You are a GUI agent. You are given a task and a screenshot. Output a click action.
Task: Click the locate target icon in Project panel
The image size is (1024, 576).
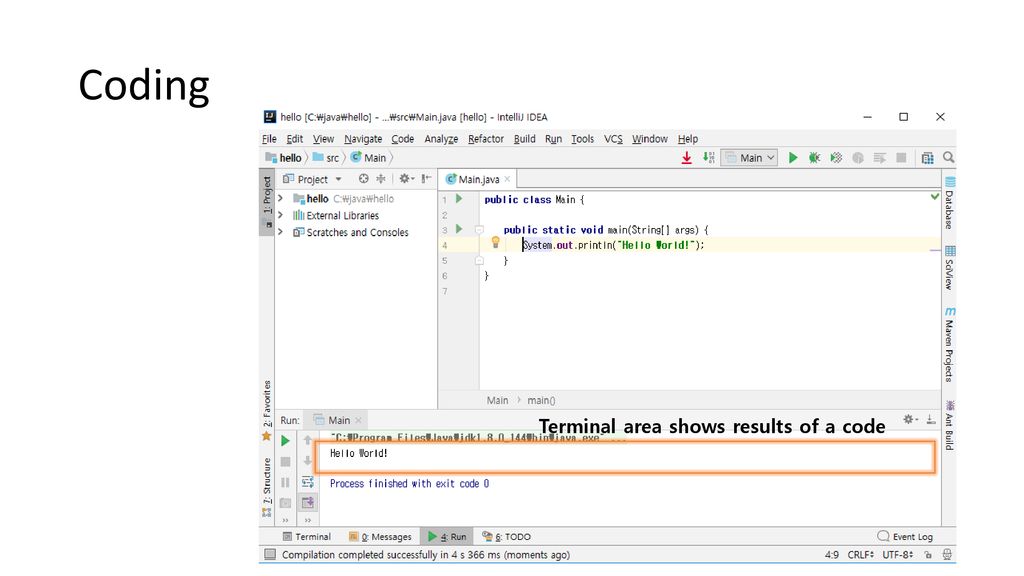click(x=364, y=178)
